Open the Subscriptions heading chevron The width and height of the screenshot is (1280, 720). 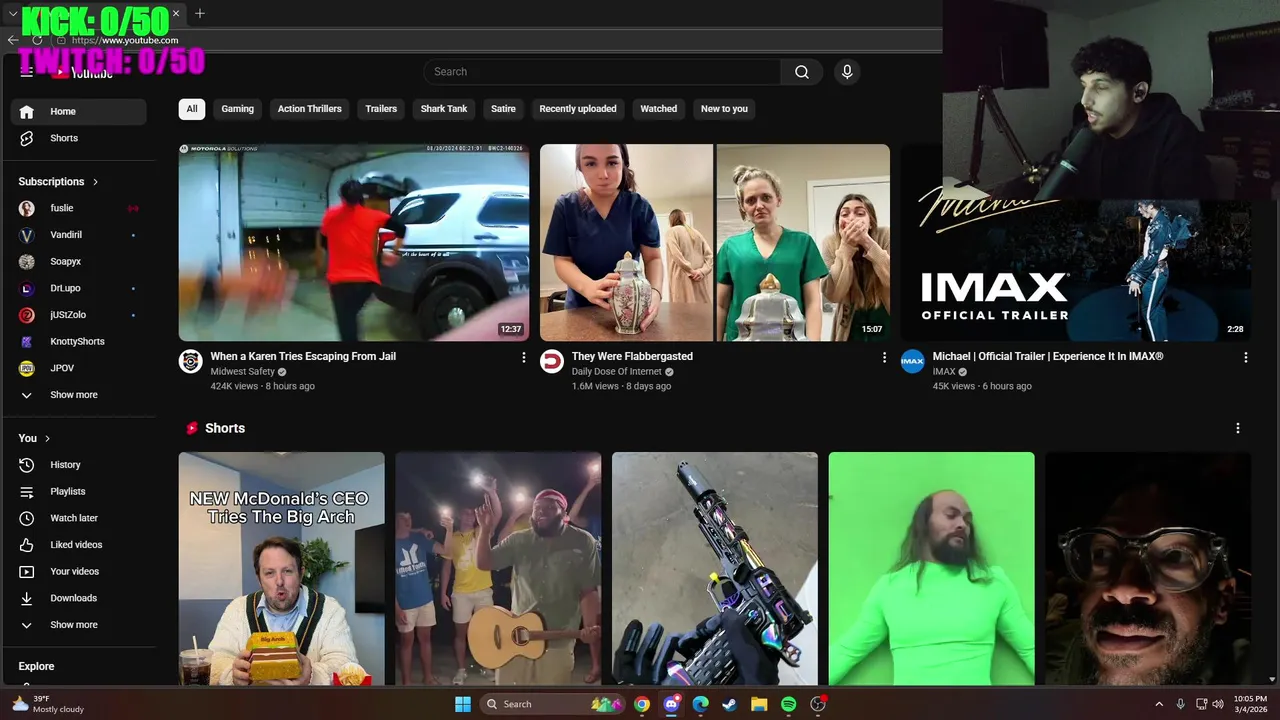[96, 182]
